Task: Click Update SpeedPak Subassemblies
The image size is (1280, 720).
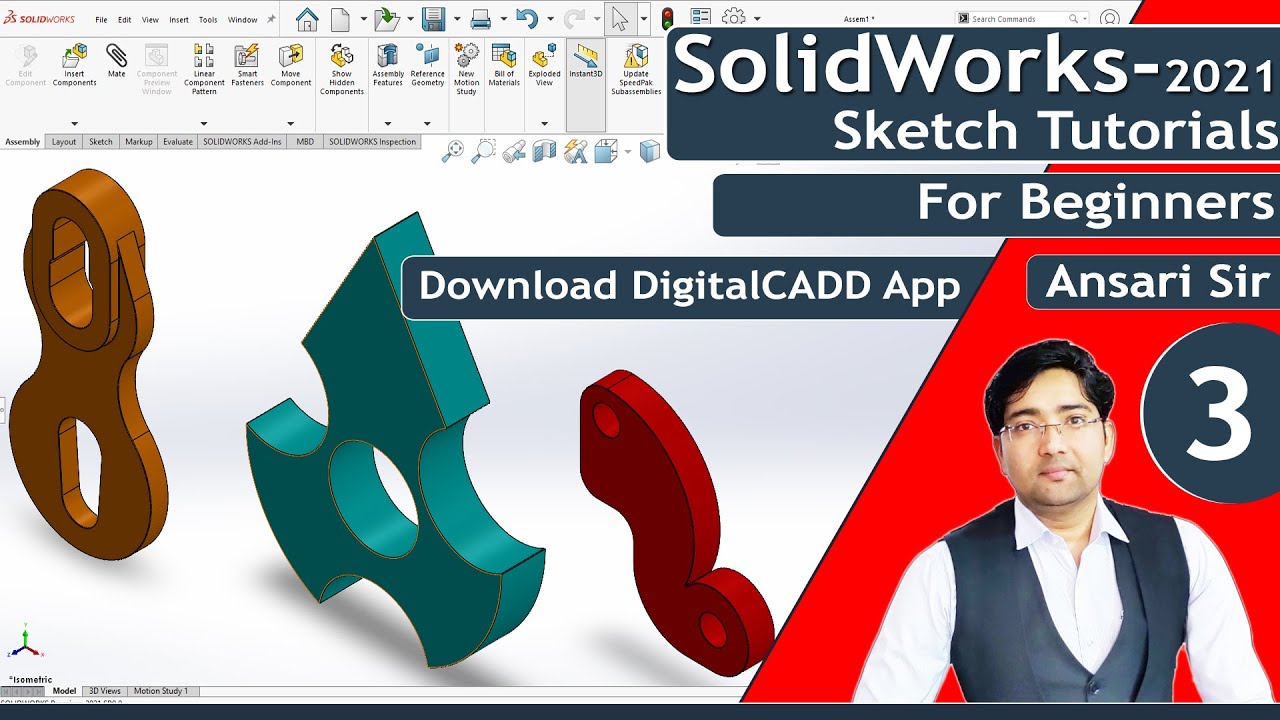Action: coord(636,69)
